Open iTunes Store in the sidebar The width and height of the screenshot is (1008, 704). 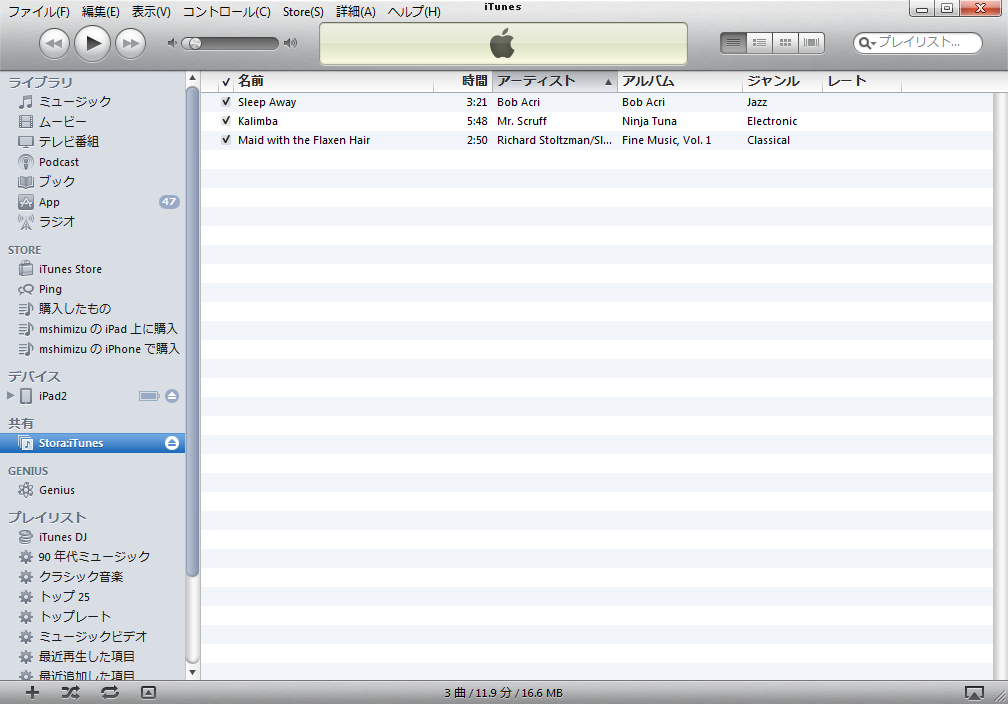pos(70,269)
